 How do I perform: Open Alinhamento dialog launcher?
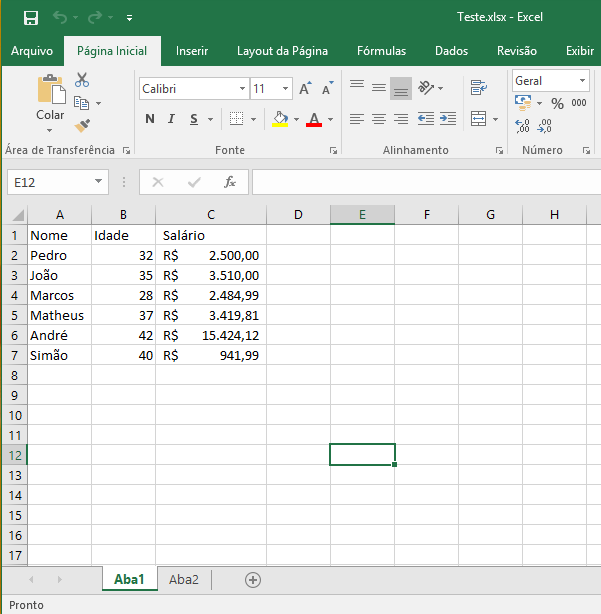click(x=499, y=150)
